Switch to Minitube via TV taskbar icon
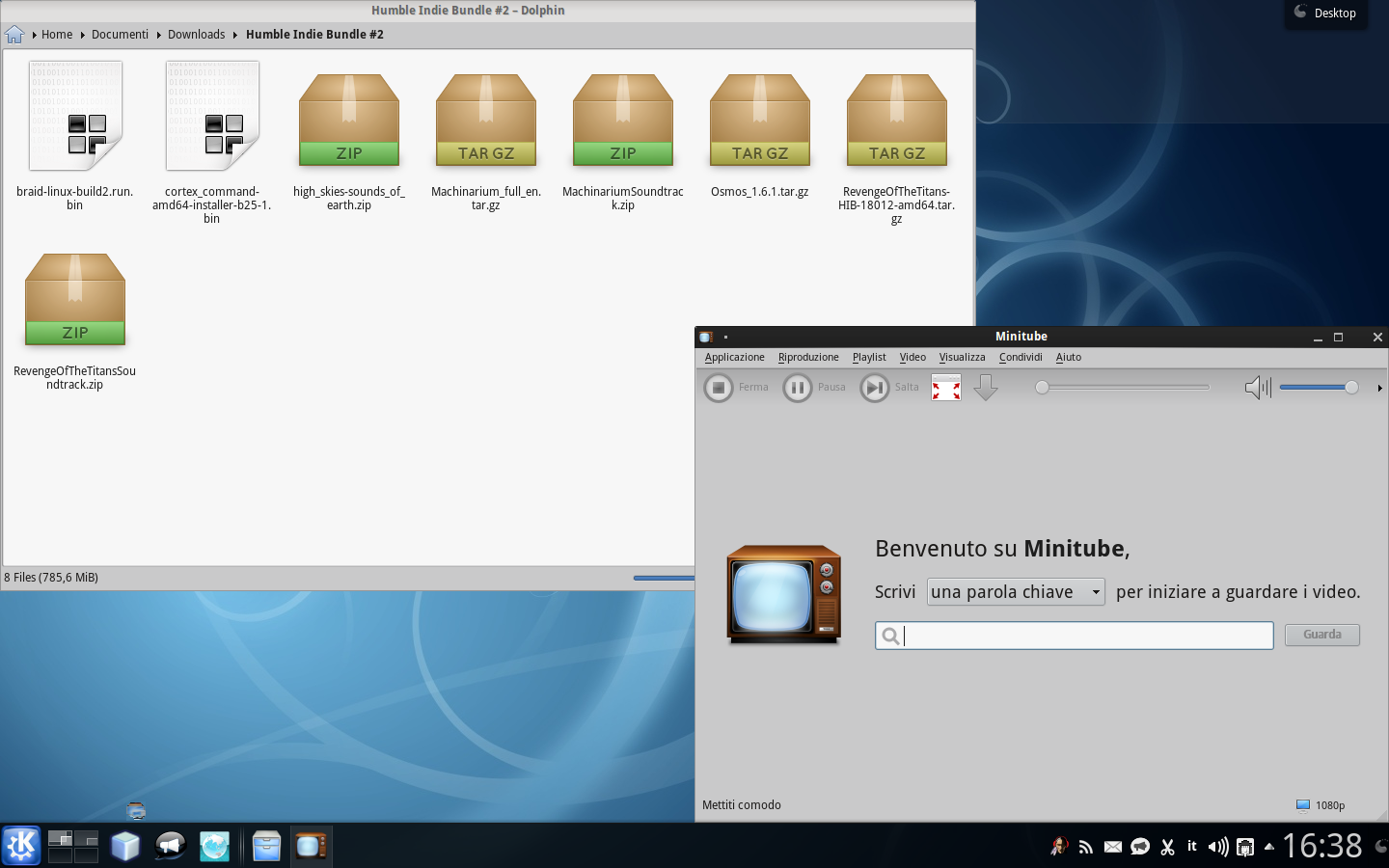1389x868 pixels. (311, 846)
